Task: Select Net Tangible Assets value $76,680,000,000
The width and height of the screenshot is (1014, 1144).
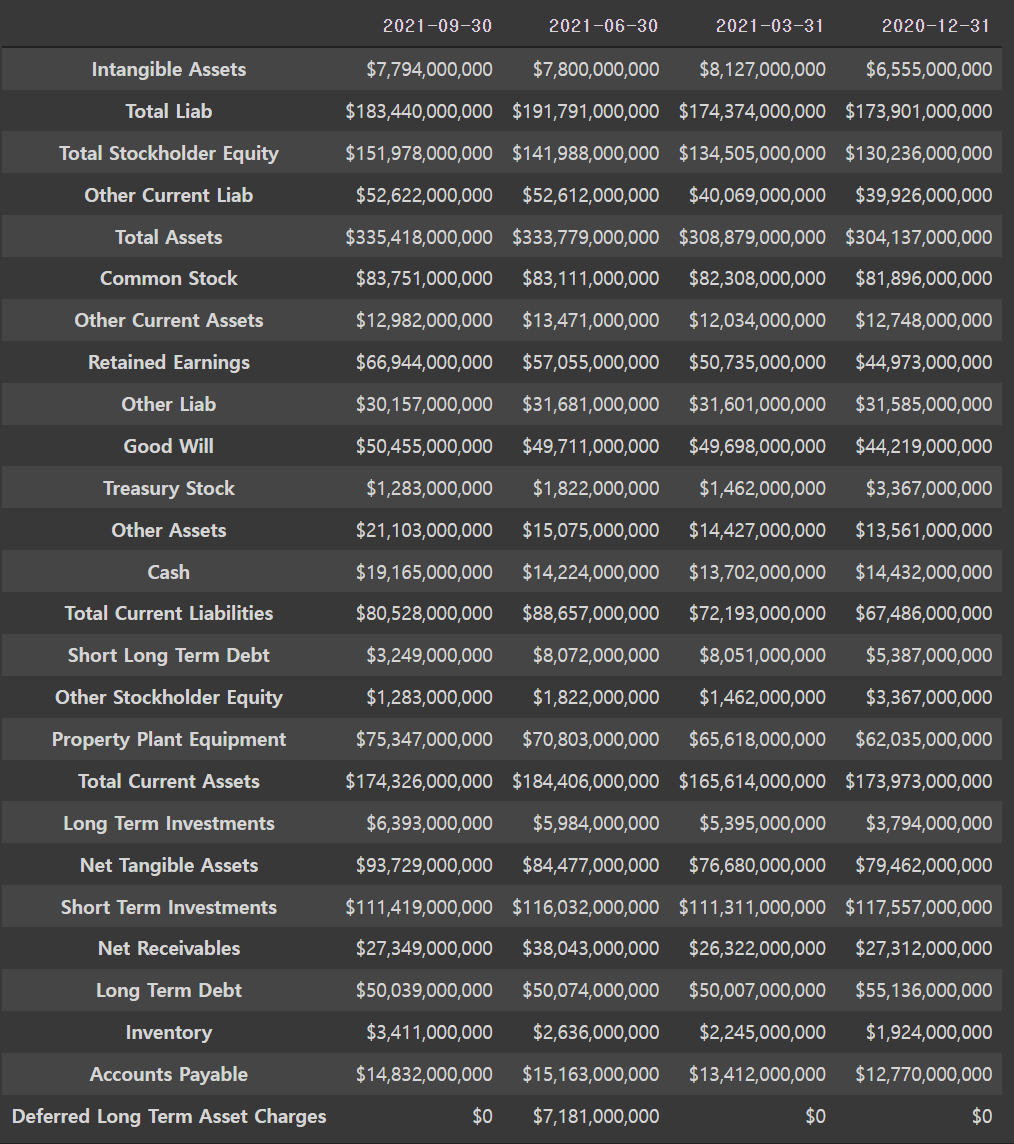Action: coord(757,865)
